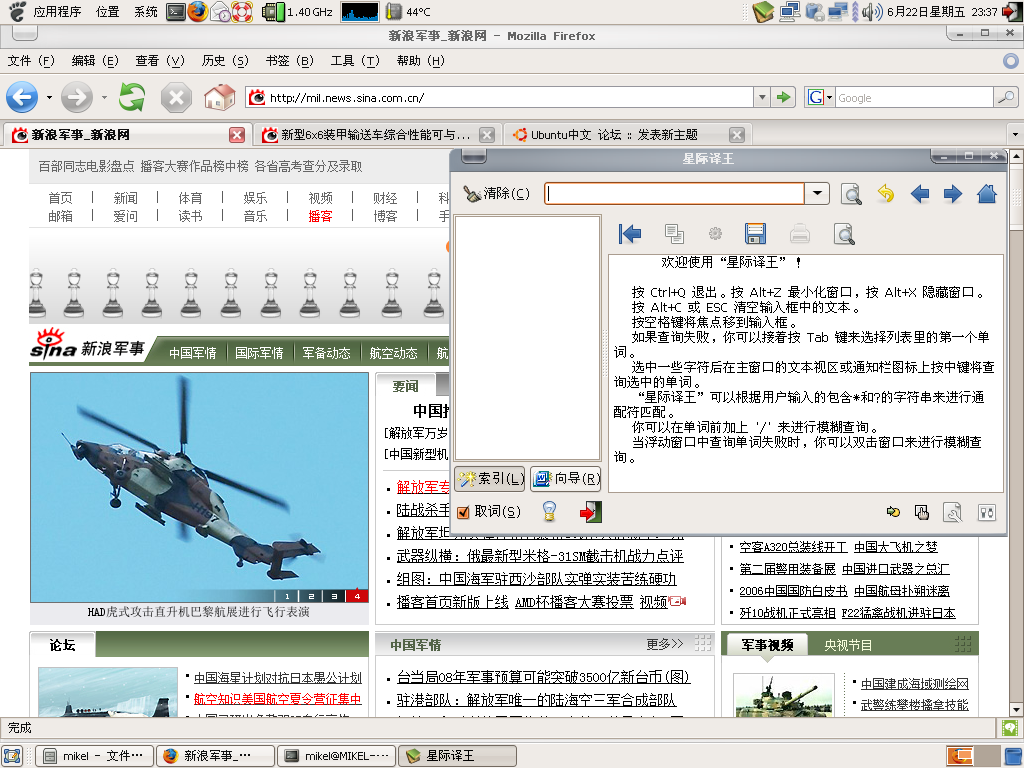The height and width of the screenshot is (768, 1024).
Task: Click the Firefox stop loading button
Action: click(x=176, y=98)
